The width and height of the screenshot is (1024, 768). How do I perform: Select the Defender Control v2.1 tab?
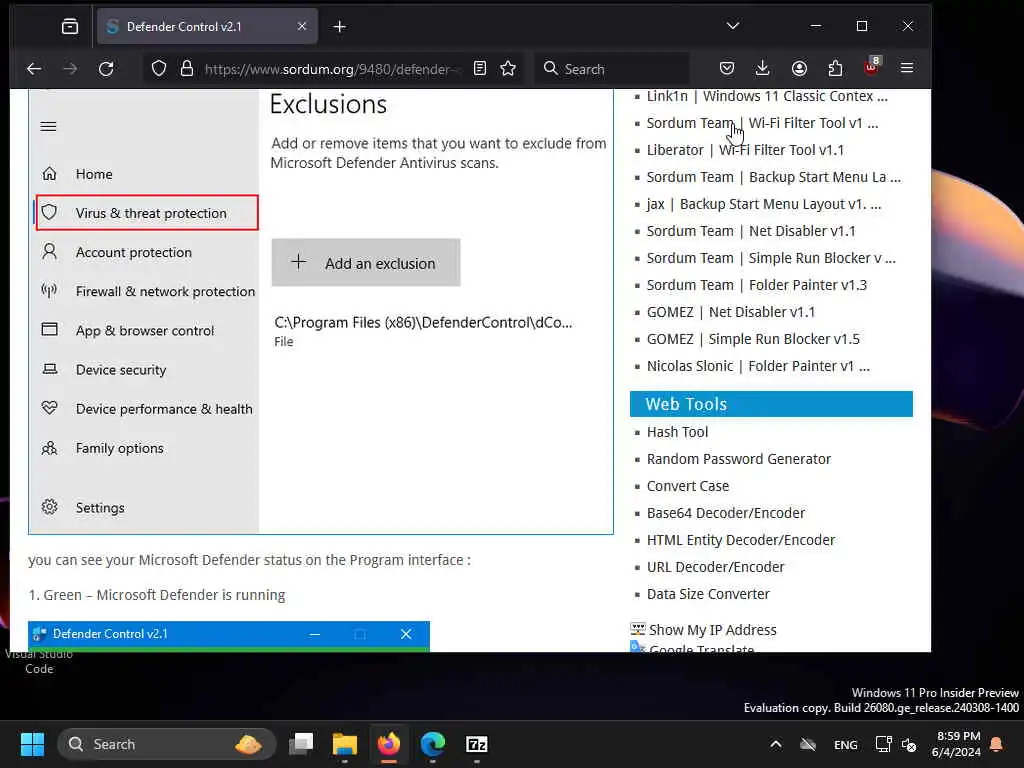208,26
